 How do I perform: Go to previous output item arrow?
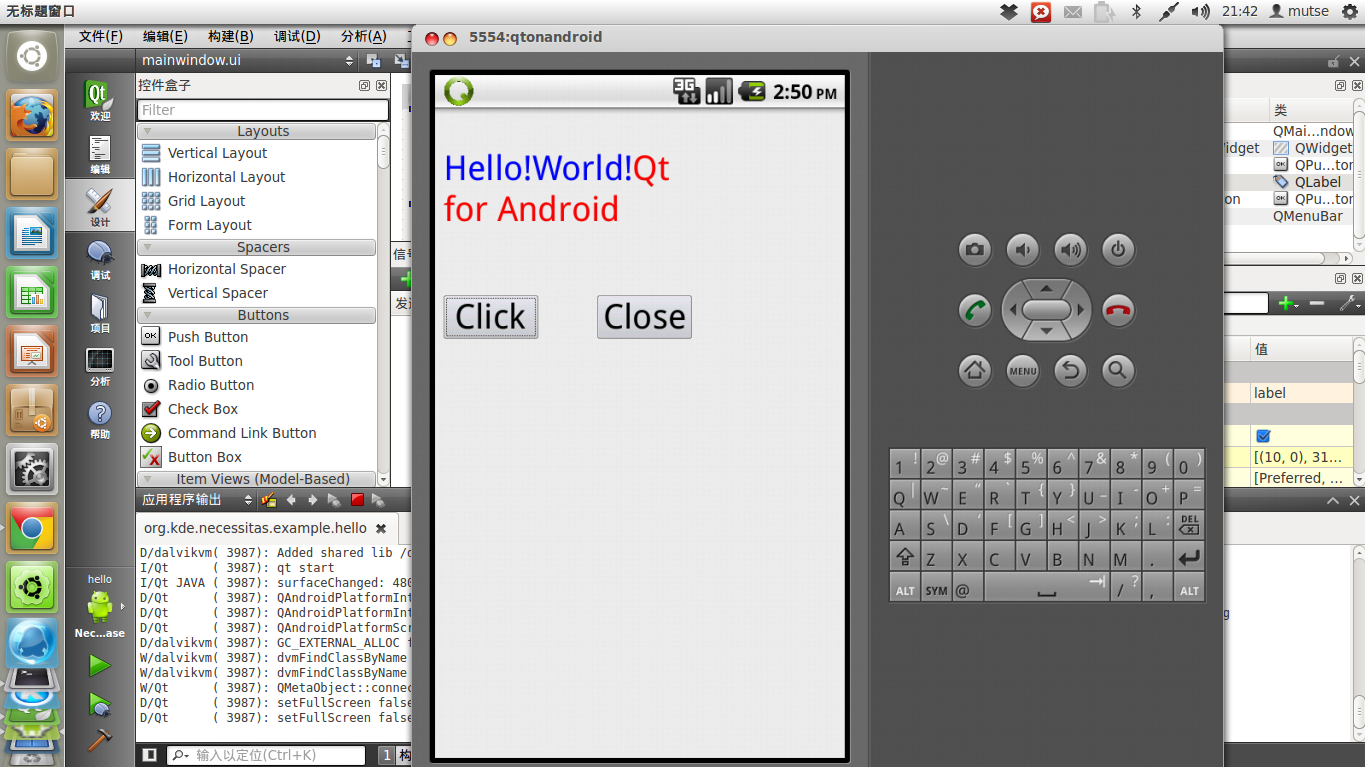[291, 500]
